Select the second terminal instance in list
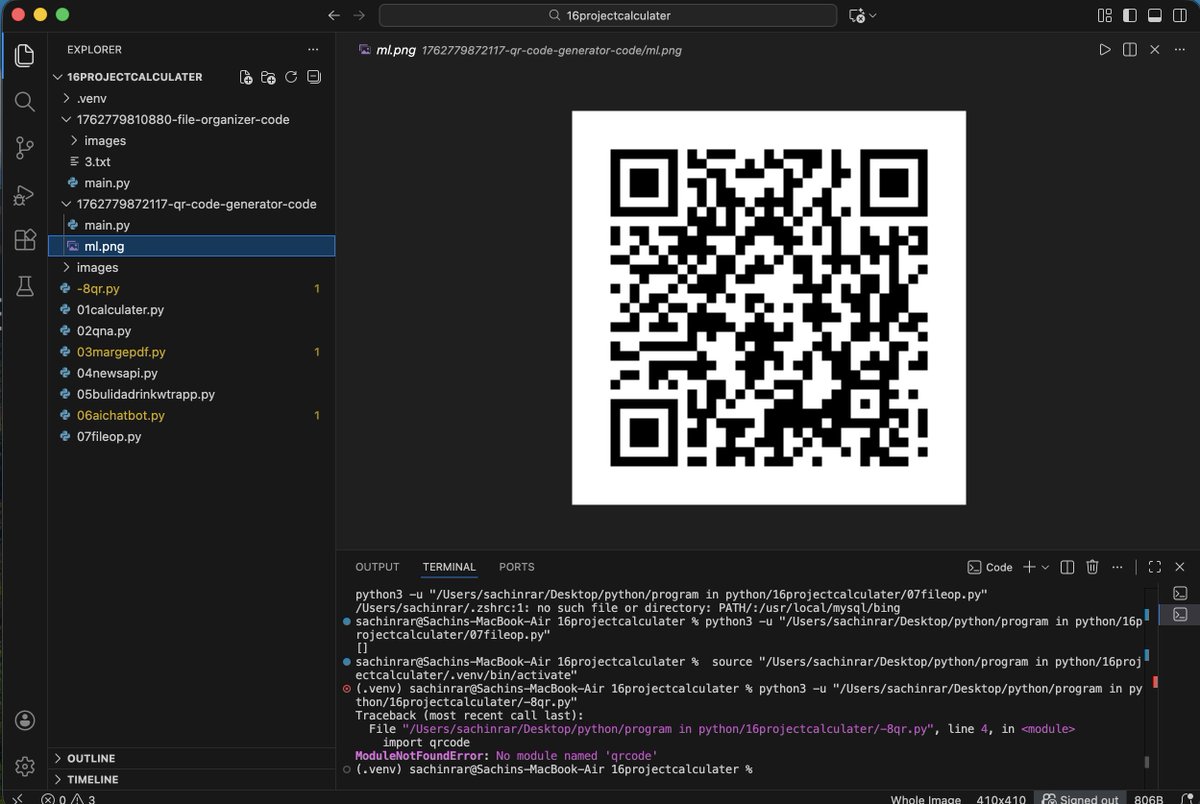 [x=1180, y=613]
